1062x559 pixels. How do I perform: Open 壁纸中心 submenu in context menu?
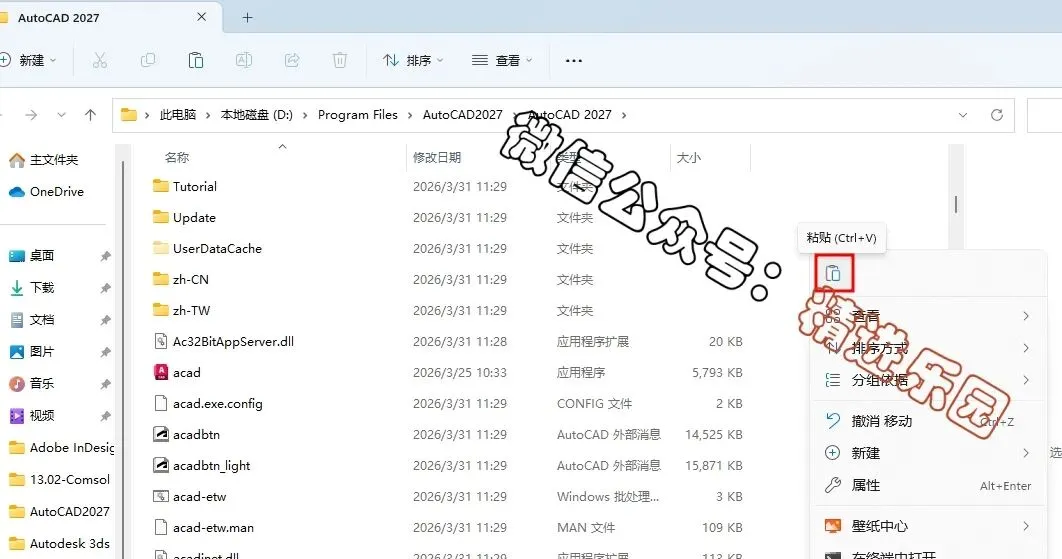[928, 526]
